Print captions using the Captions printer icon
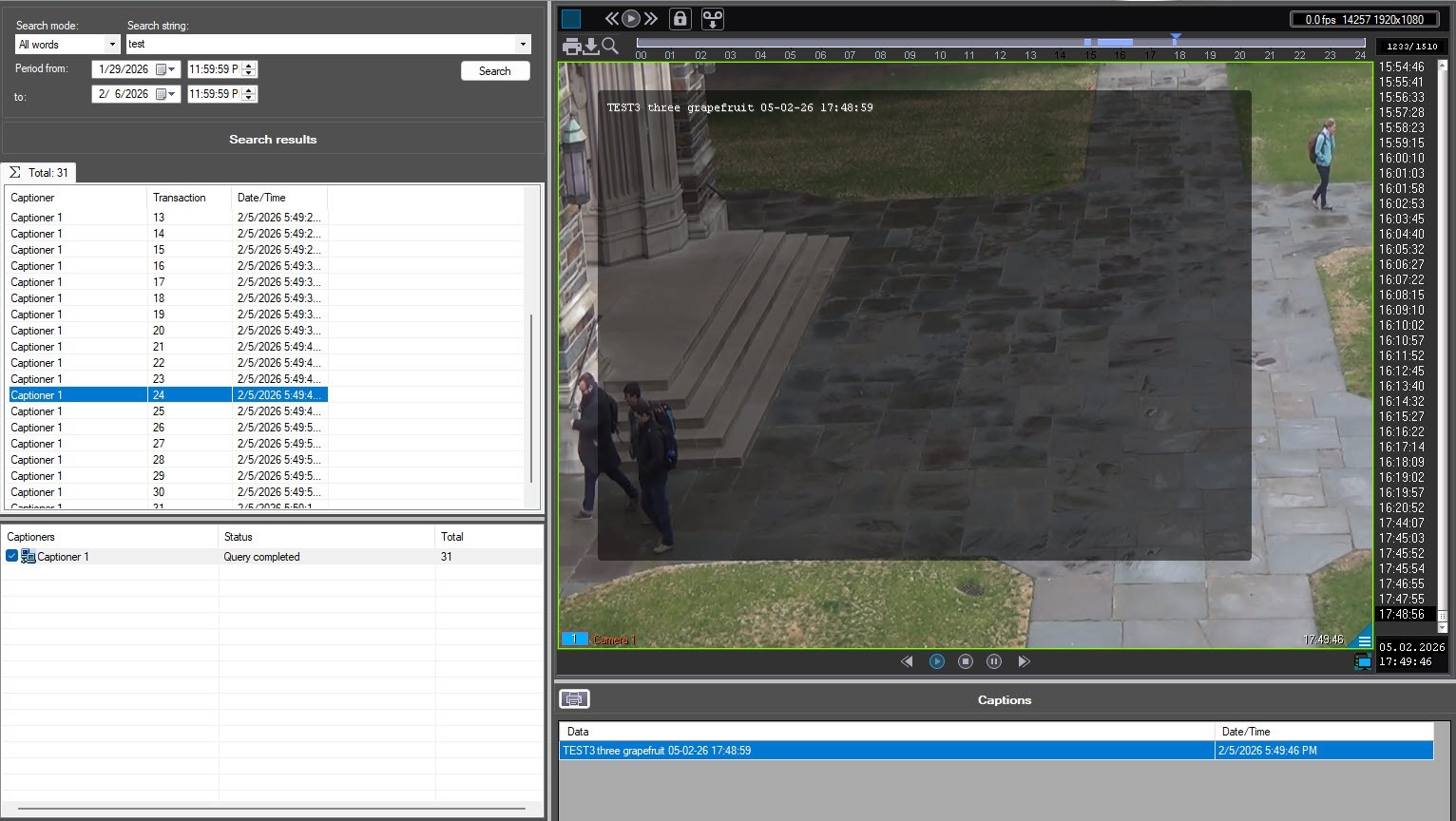Image resolution: width=1456 pixels, height=821 pixels. click(x=574, y=699)
